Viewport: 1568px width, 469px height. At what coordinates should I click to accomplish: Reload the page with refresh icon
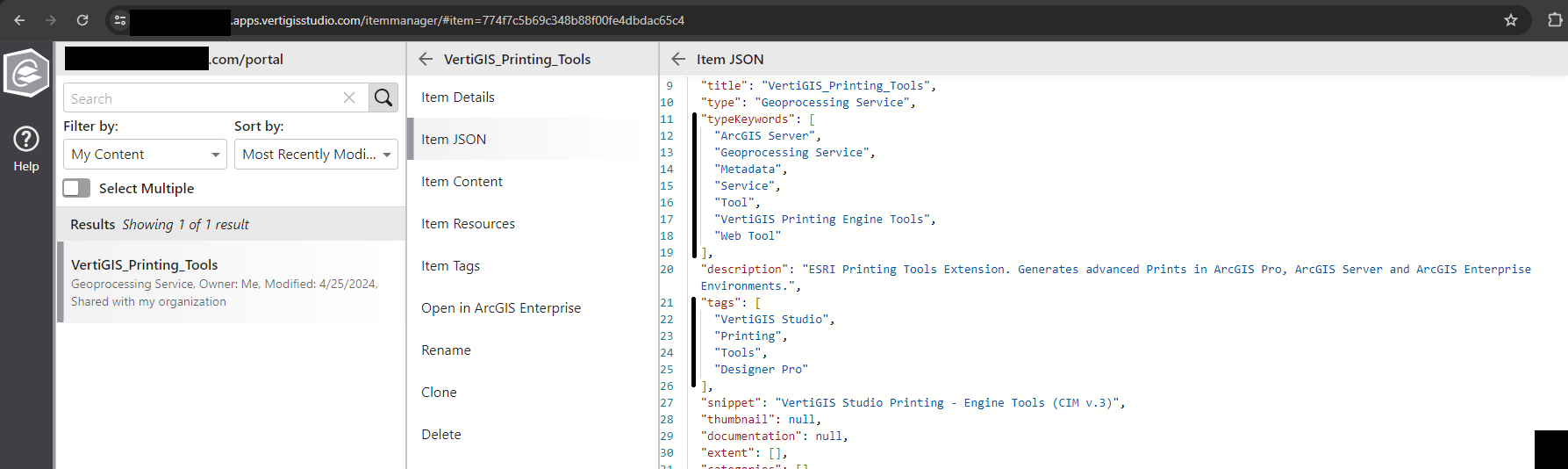(82, 20)
